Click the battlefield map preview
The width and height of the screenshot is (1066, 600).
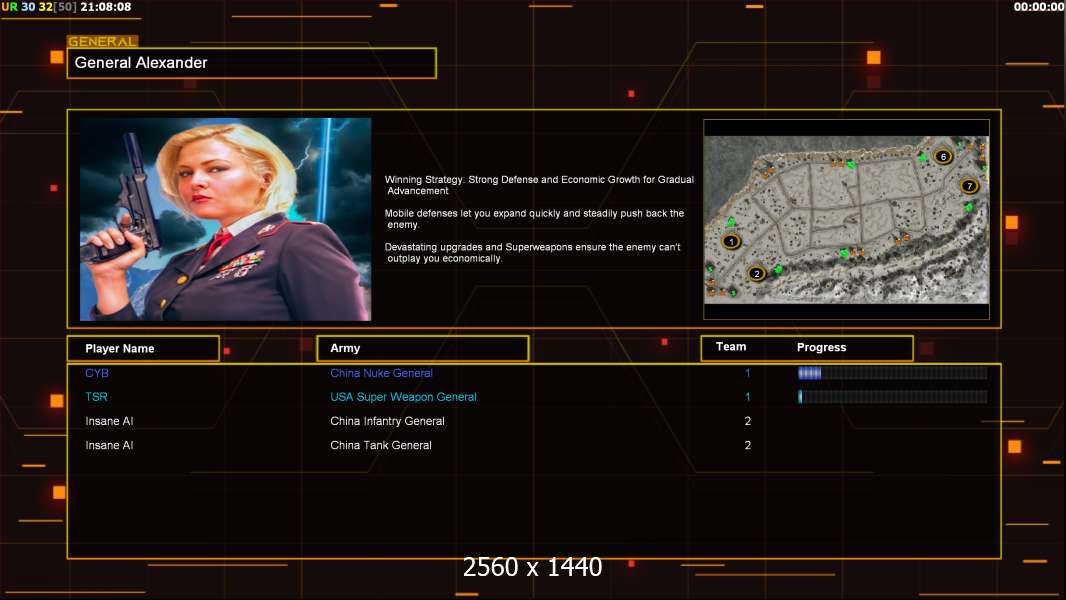846,219
